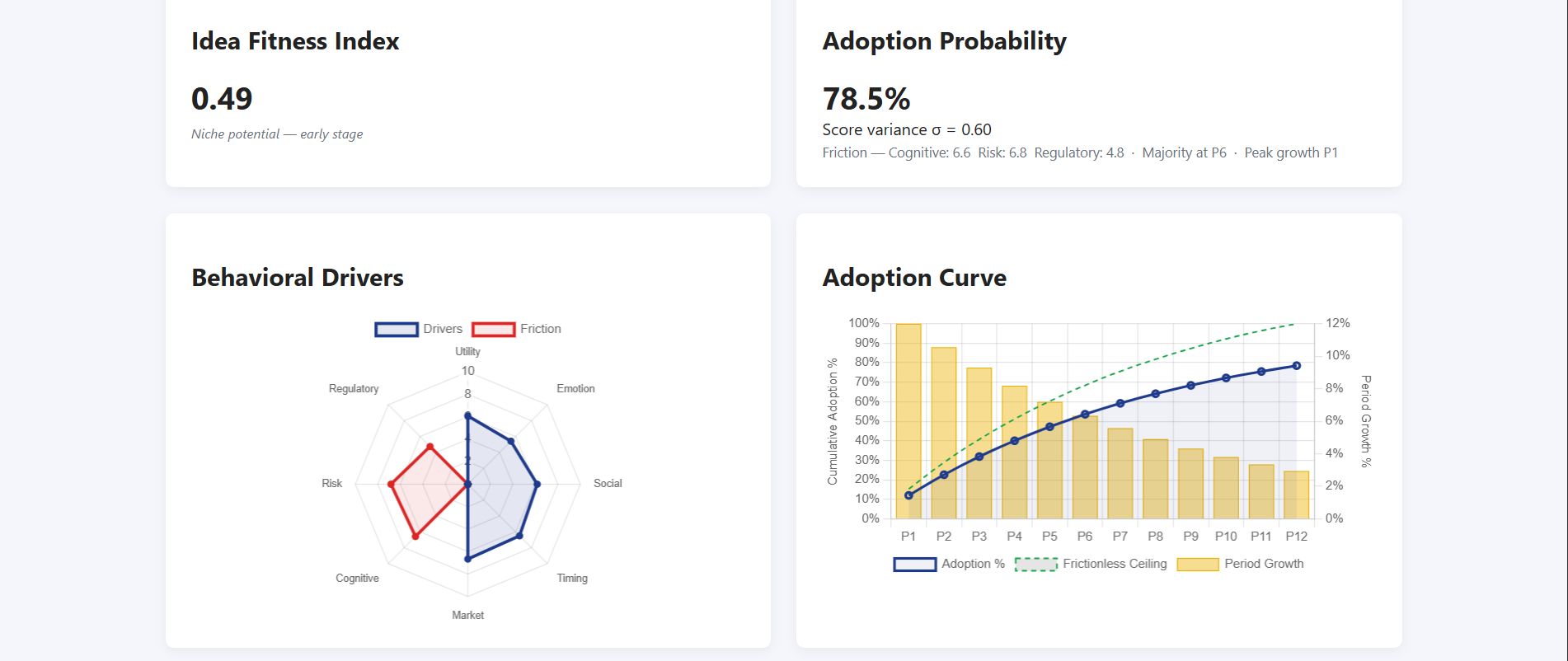Click the Regulatory friction point on radar
Screen dimensions: 1568x661
click(430, 447)
